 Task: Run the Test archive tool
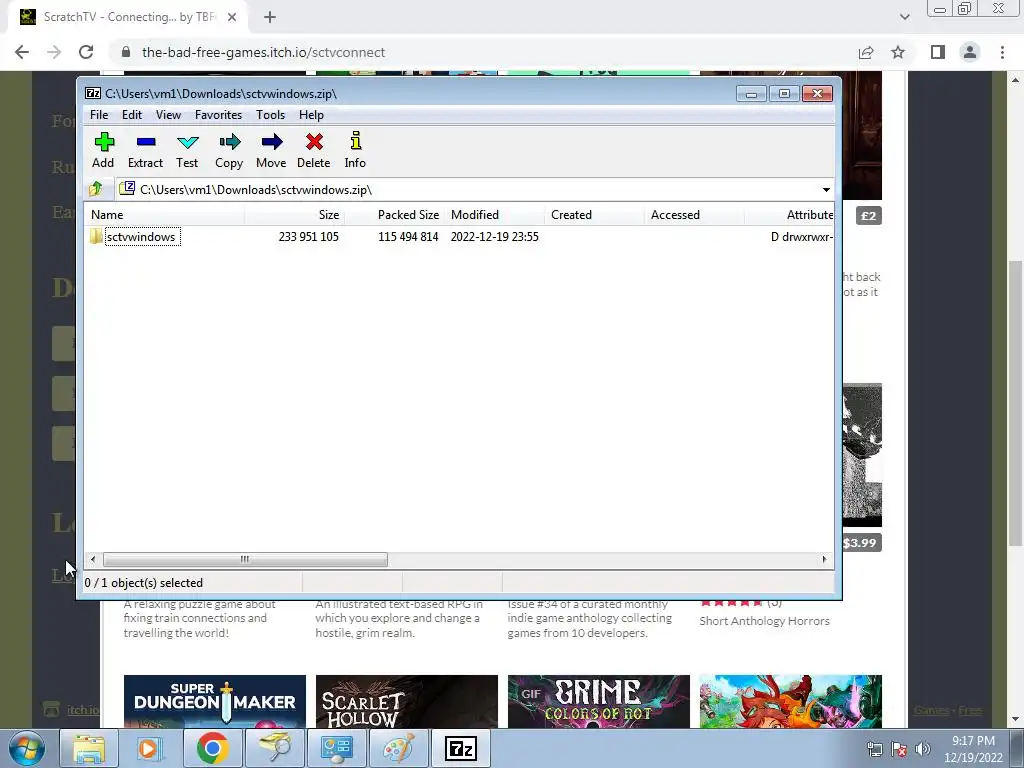(x=187, y=151)
